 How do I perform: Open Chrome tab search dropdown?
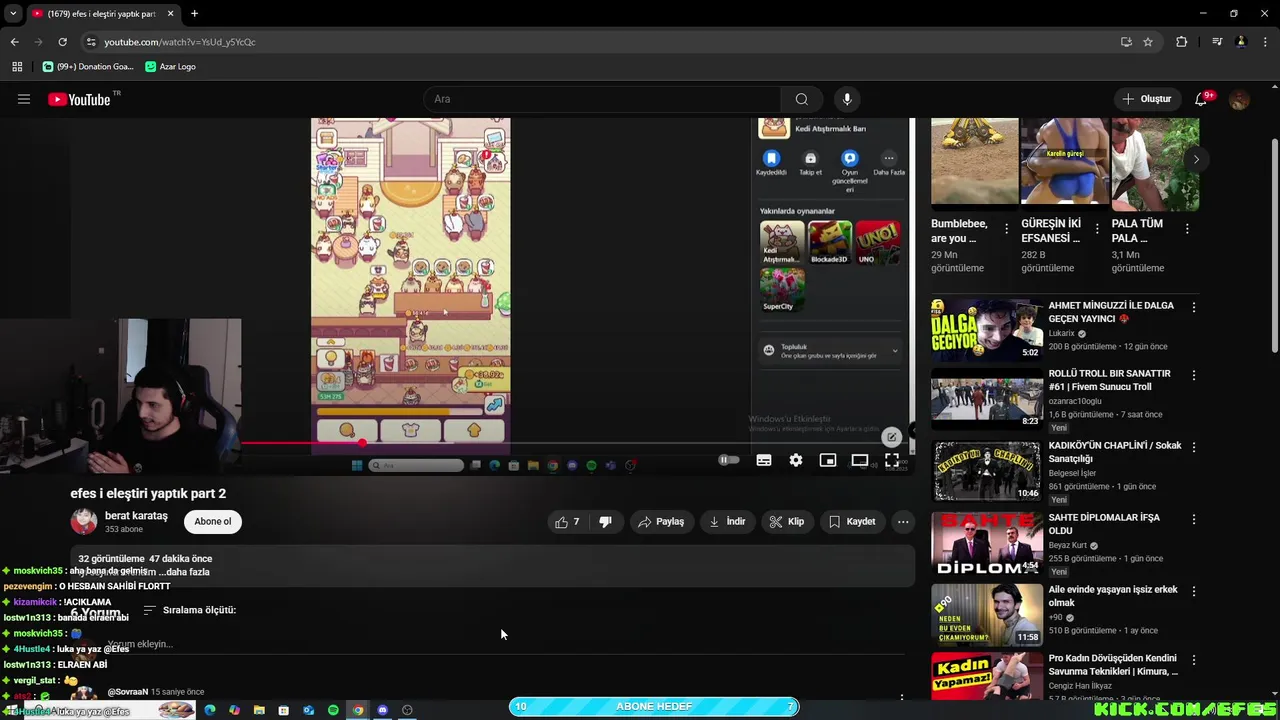click(13, 14)
